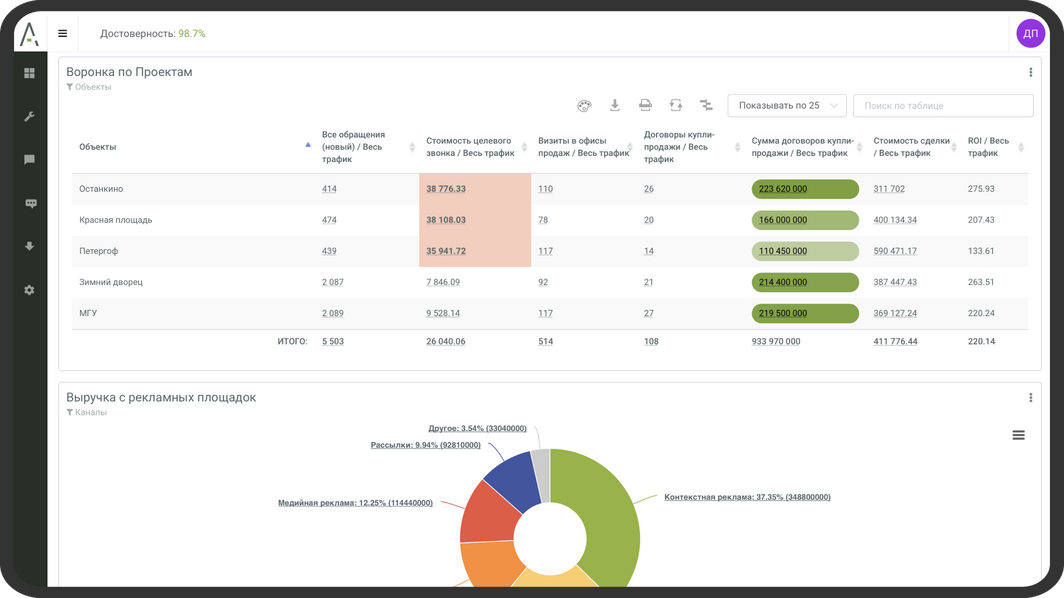Open the chart hamburger export menu

[1018, 435]
